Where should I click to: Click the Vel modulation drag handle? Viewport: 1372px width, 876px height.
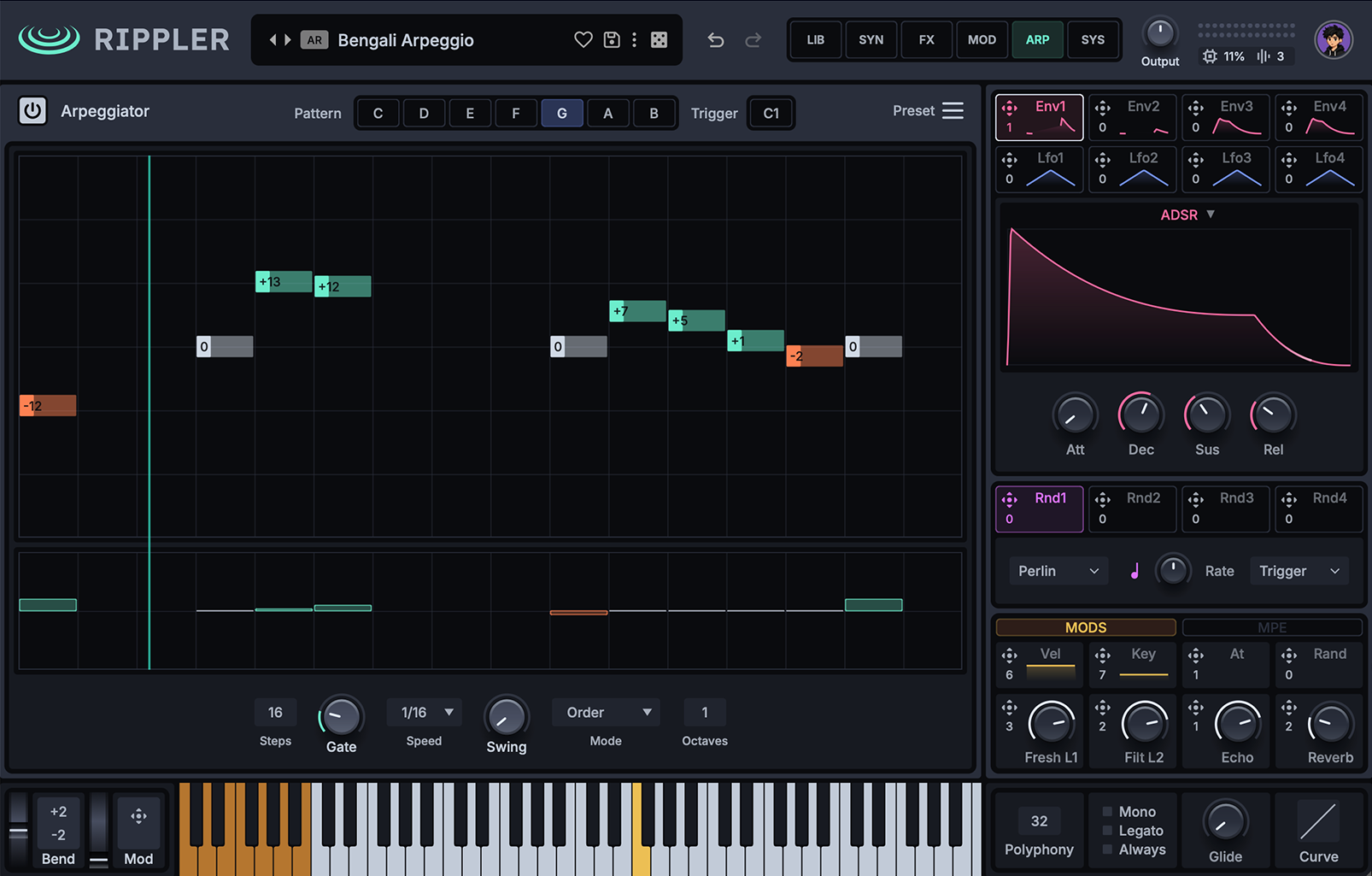[x=1010, y=655]
